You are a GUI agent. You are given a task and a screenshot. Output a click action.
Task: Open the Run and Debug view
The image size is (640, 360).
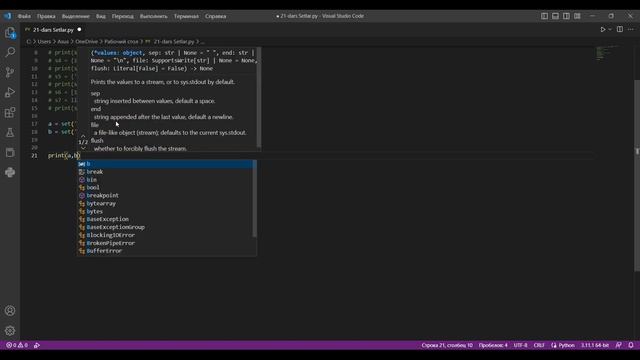click(10, 92)
